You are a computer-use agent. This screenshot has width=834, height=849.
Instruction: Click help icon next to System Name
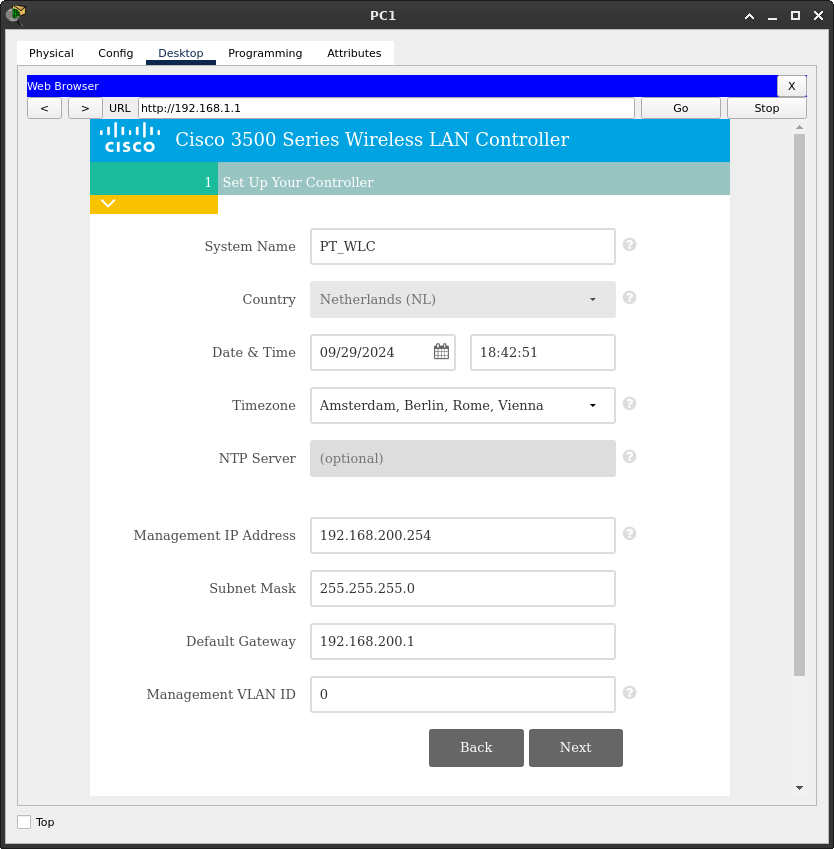pos(630,245)
